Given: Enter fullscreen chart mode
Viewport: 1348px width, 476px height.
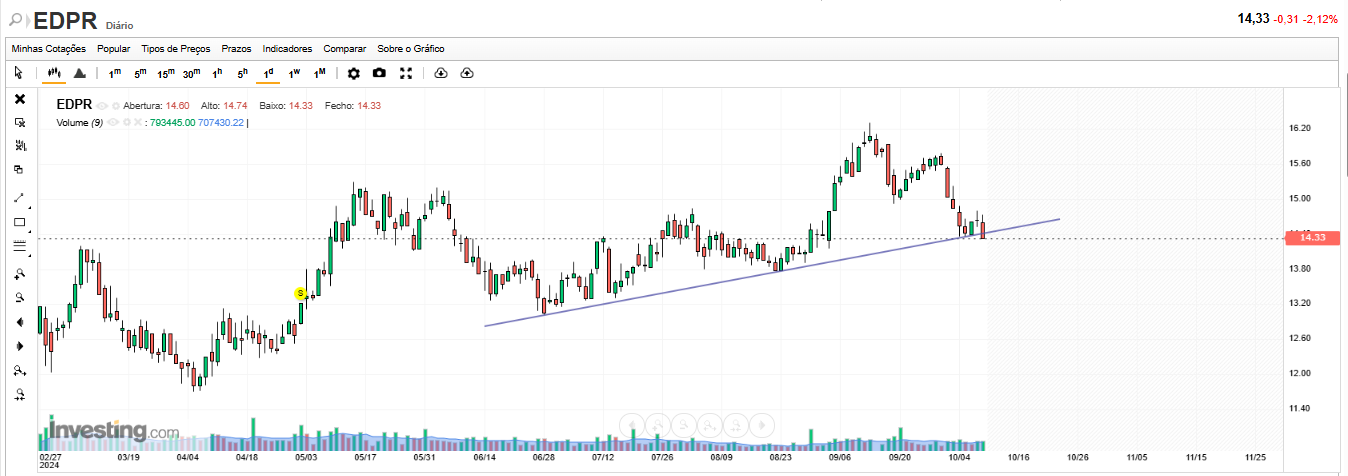Looking at the screenshot, I should pos(406,73).
